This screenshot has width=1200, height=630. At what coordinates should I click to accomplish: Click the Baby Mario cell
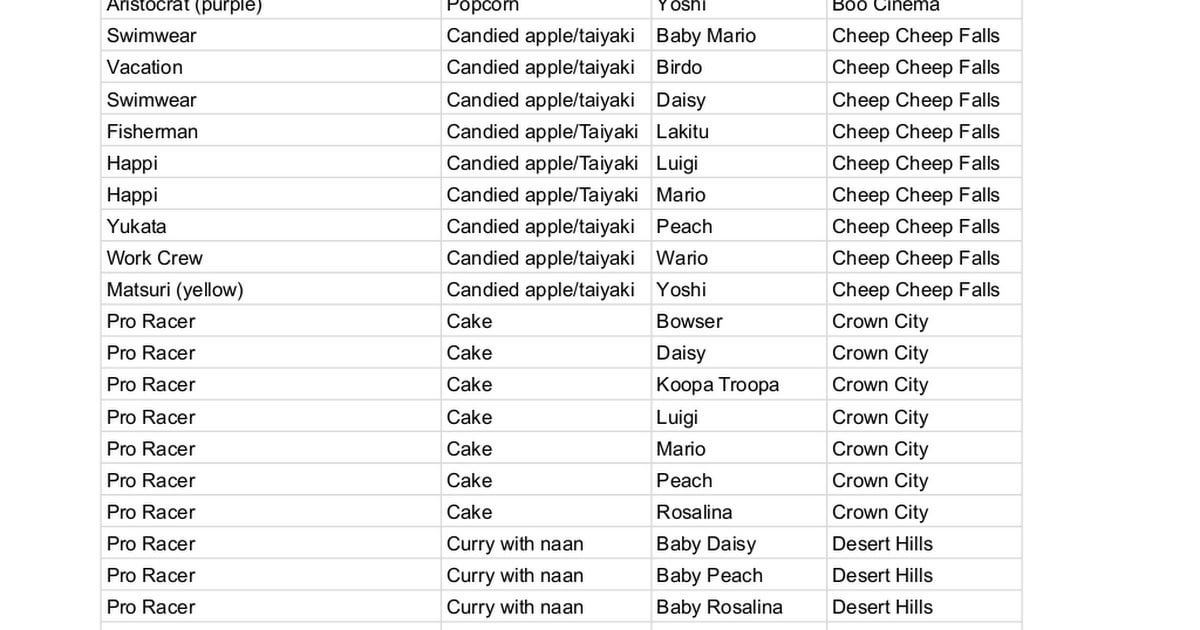point(706,36)
